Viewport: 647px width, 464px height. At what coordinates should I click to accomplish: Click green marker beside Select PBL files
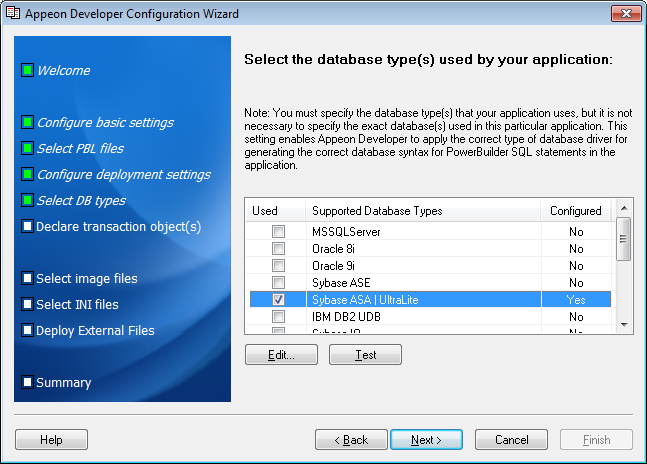click(28, 148)
